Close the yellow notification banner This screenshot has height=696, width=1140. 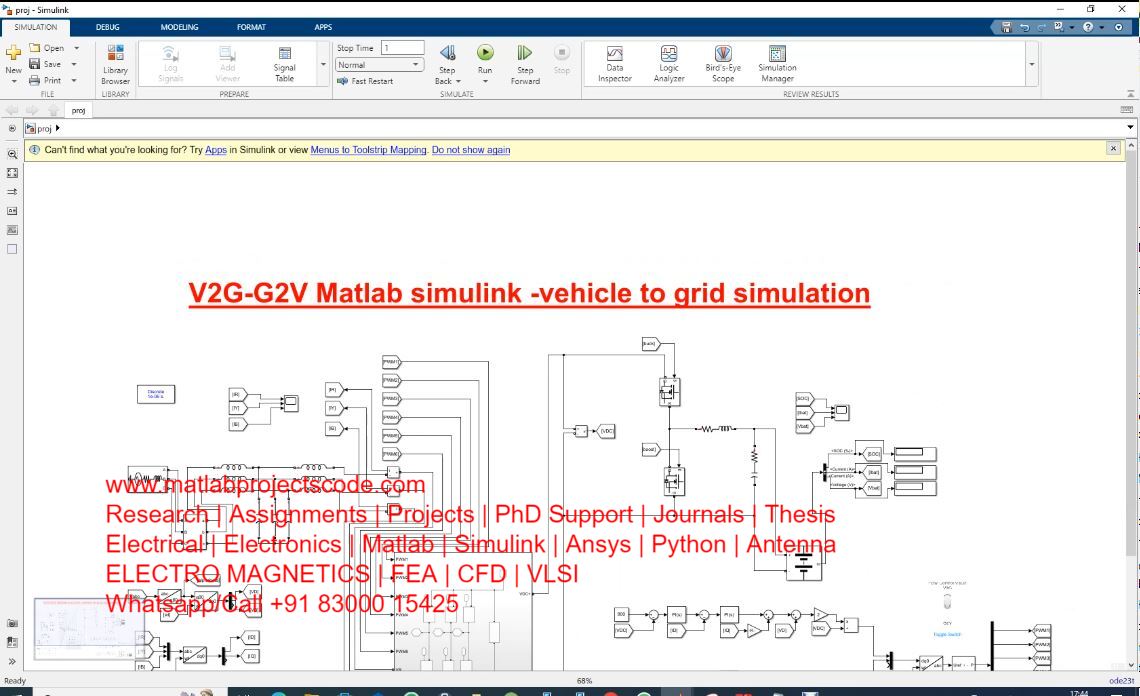coord(1113,148)
